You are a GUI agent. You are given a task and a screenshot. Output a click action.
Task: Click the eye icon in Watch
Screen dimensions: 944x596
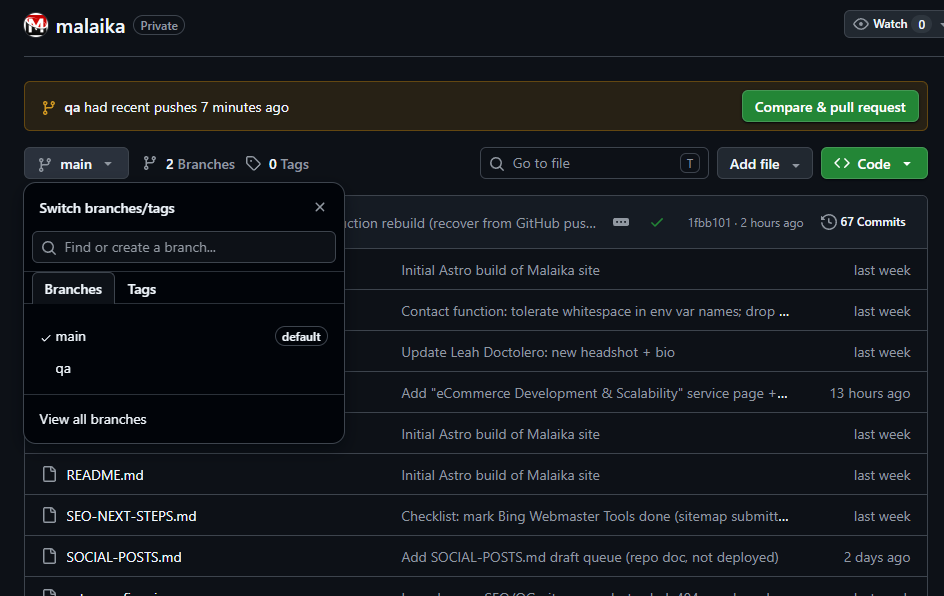tap(861, 24)
